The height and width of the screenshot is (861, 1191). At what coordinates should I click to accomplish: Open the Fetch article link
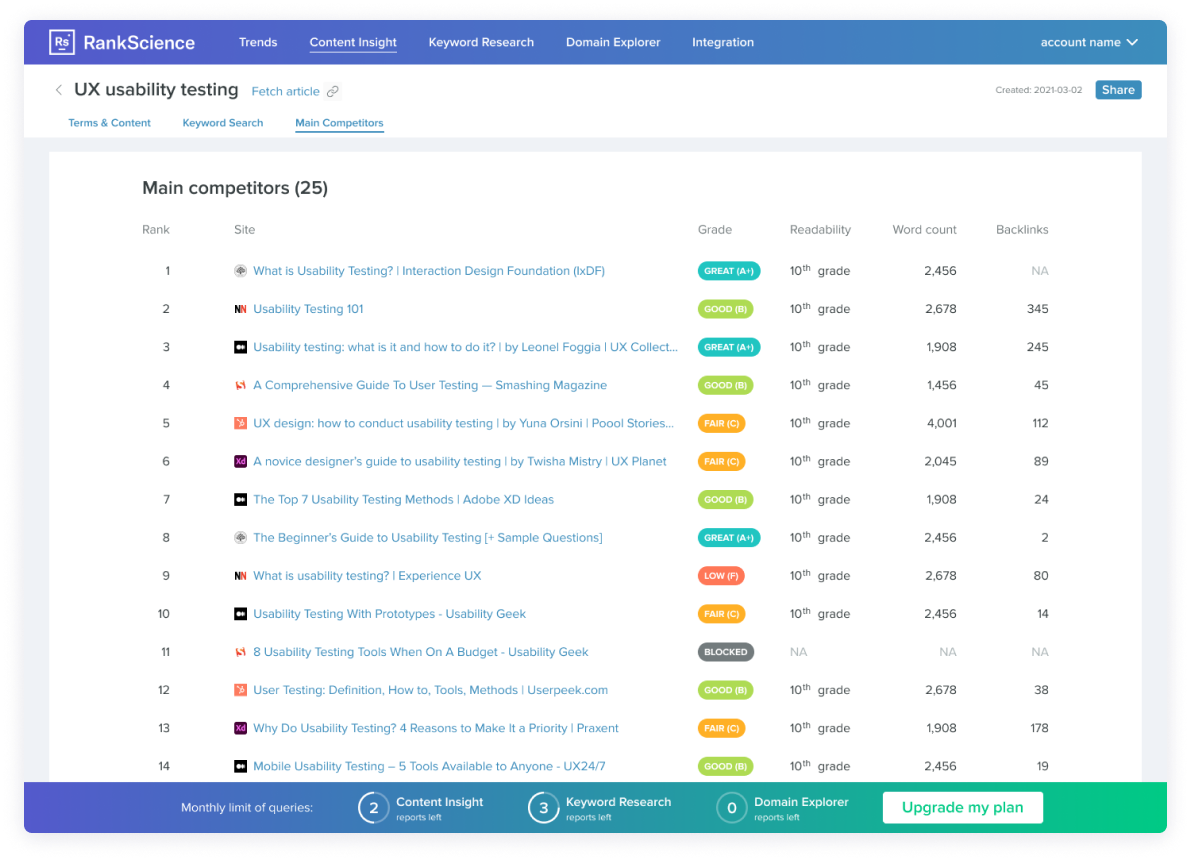tap(286, 90)
